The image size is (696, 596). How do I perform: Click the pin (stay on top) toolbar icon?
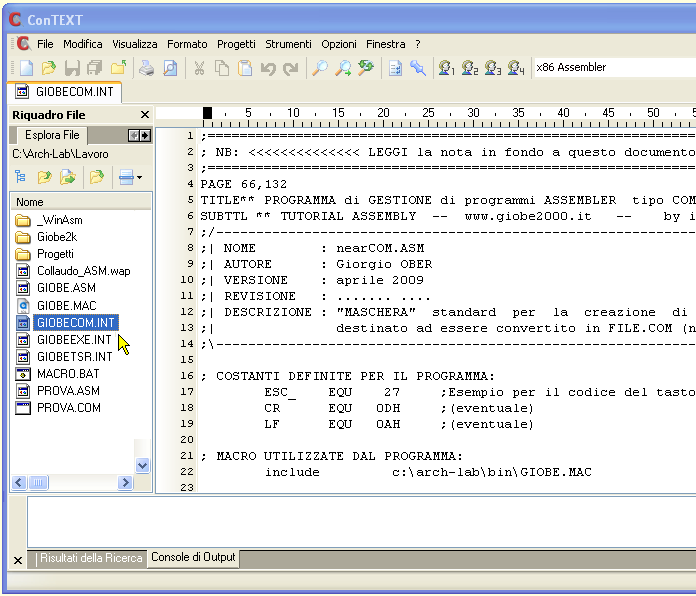[x=418, y=68]
